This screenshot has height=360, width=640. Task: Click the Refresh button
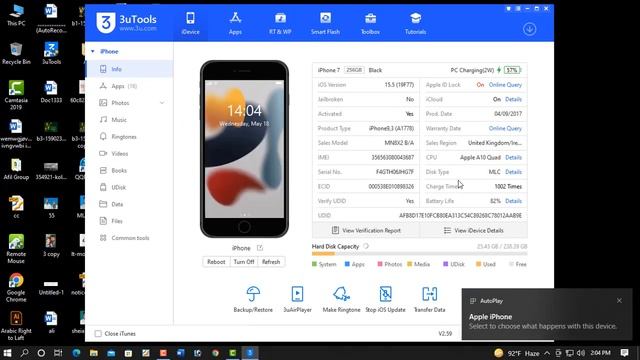pyautogui.click(x=271, y=262)
